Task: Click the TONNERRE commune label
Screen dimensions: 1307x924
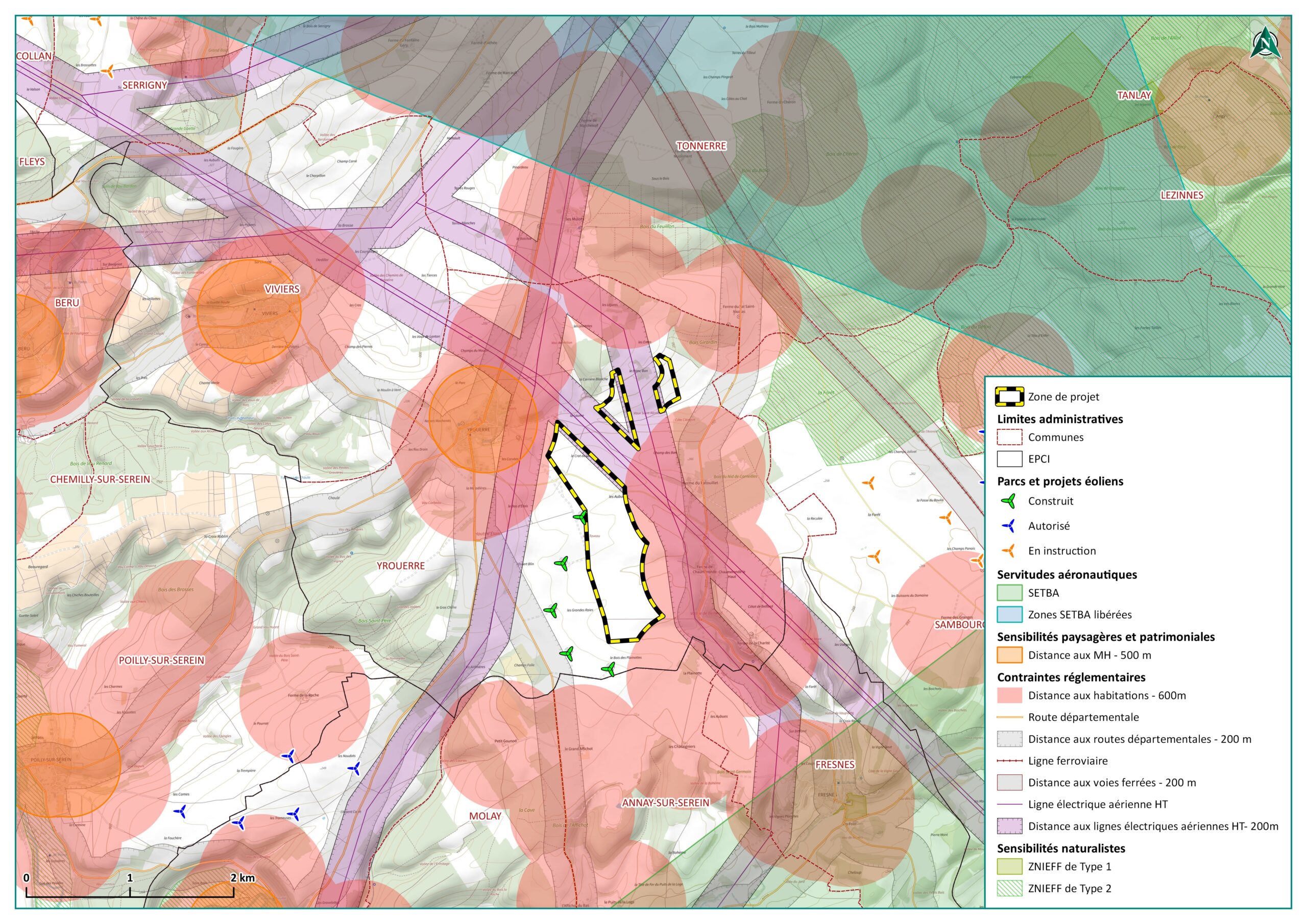Action: pyautogui.click(x=701, y=145)
